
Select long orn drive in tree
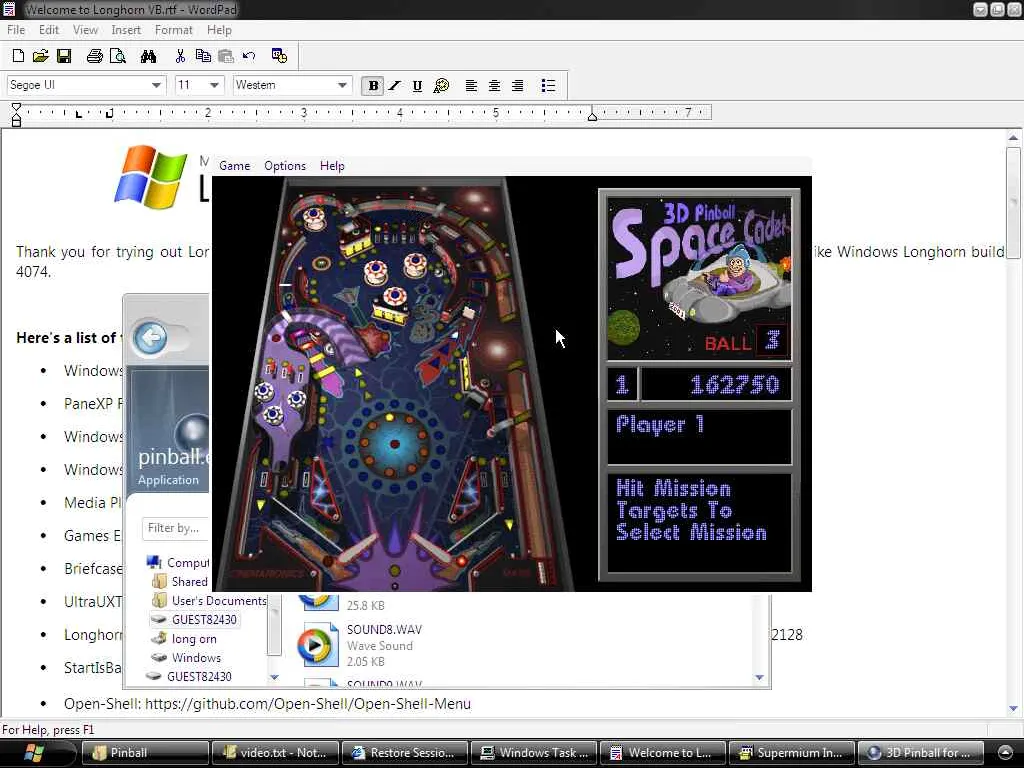click(184, 639)
